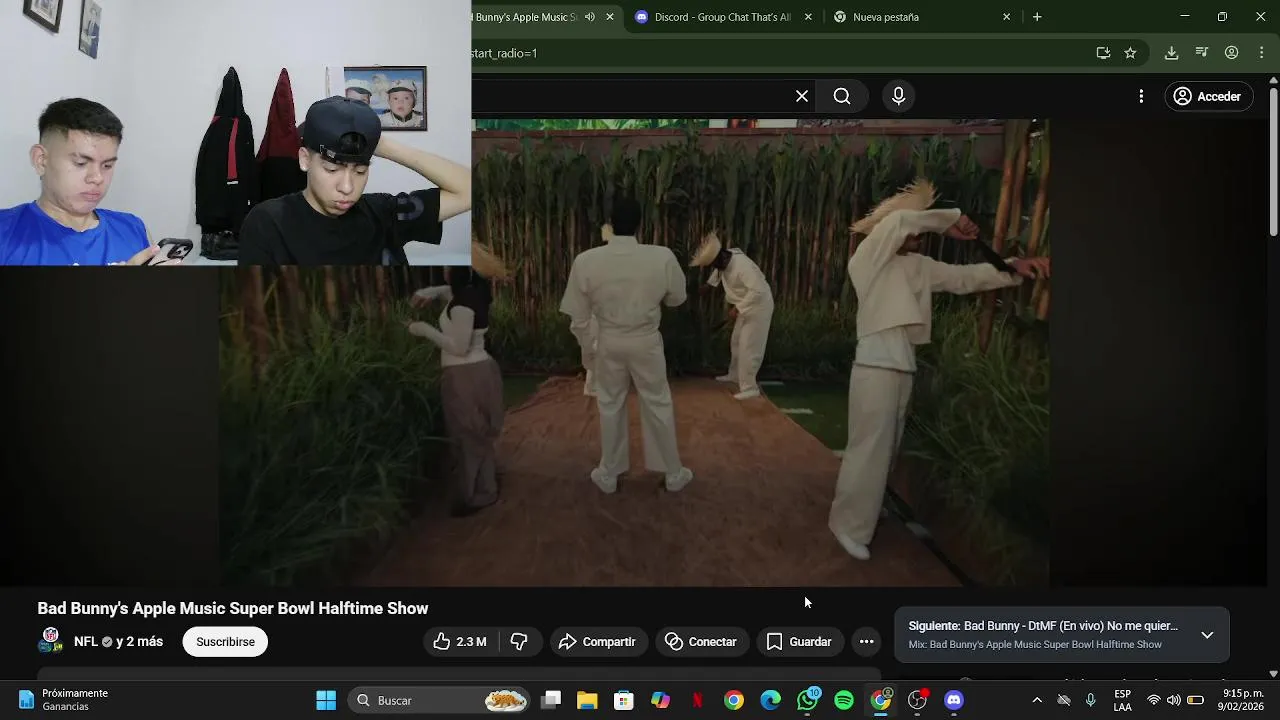Screen dimensions: 1280x720
Task: Open a new browser tab with plus
Action: pyautogui.click(x=1037, y=17)
